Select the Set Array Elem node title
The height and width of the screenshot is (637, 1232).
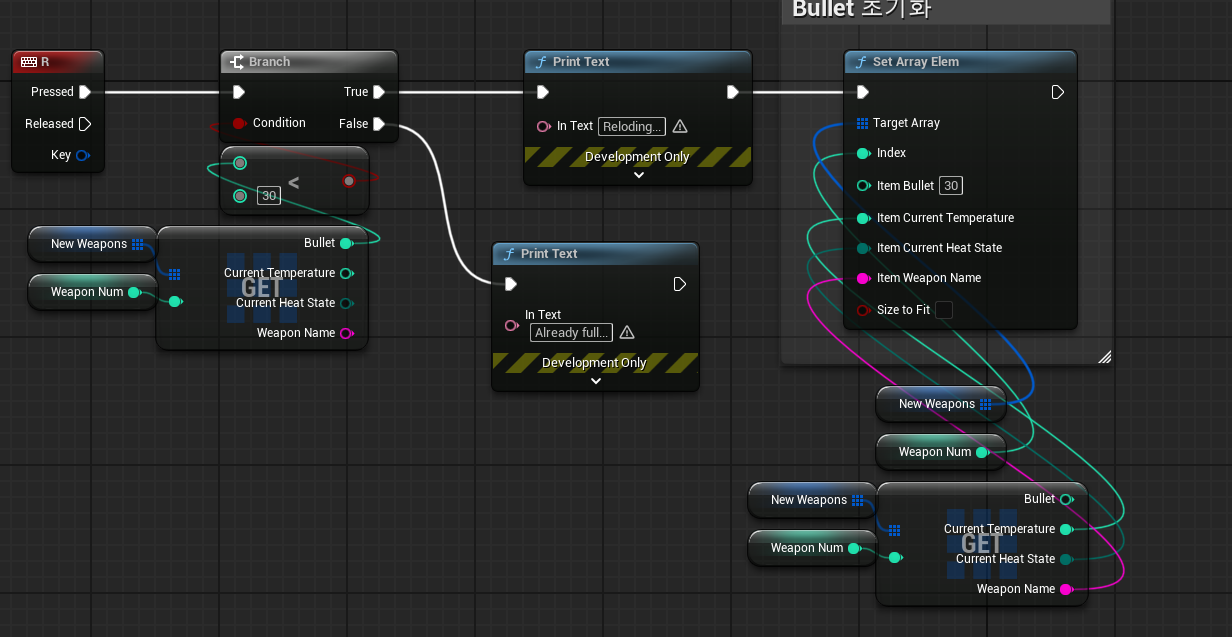[916, 62]
